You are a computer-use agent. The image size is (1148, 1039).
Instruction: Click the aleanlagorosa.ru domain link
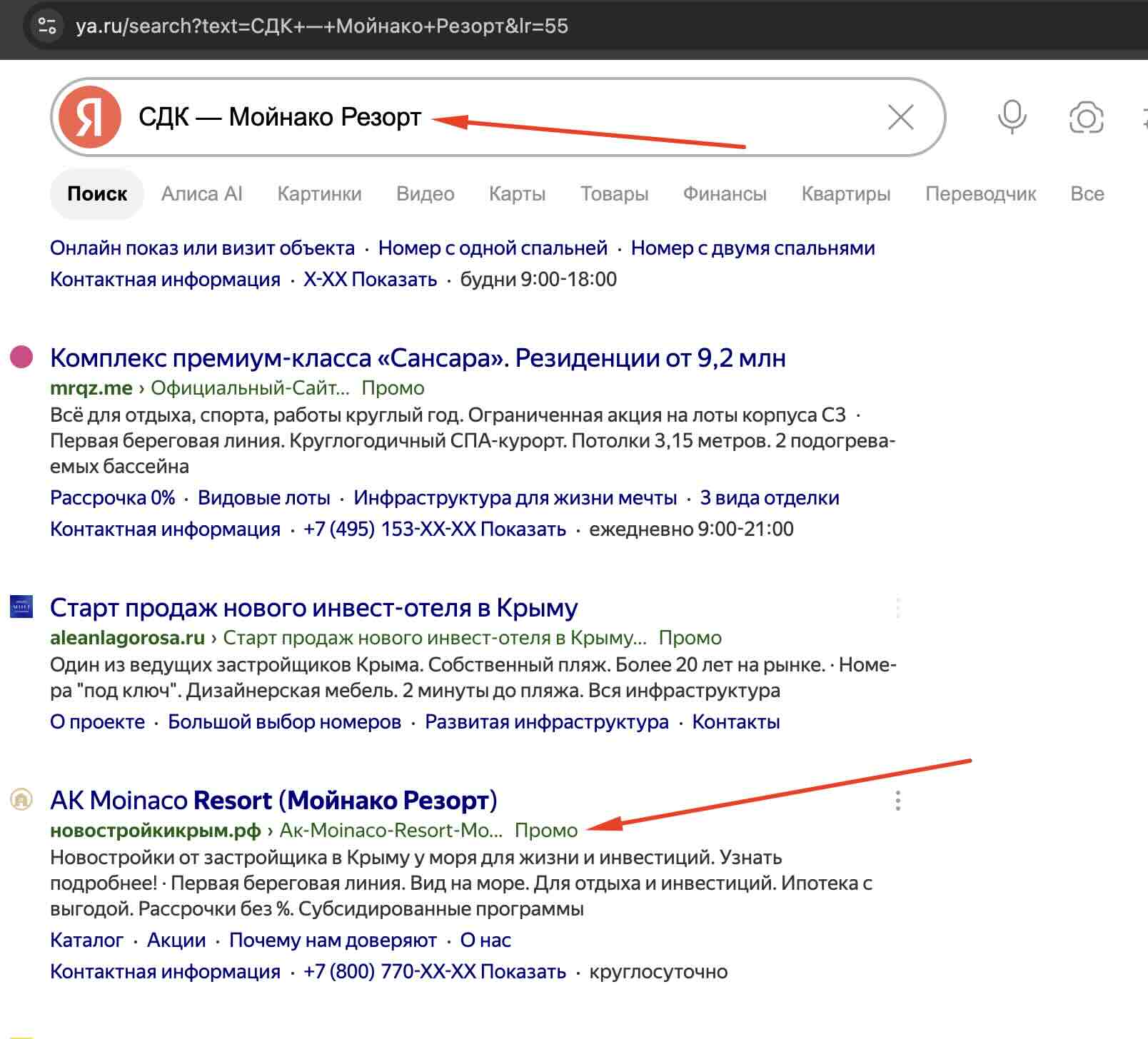point(128,638)
